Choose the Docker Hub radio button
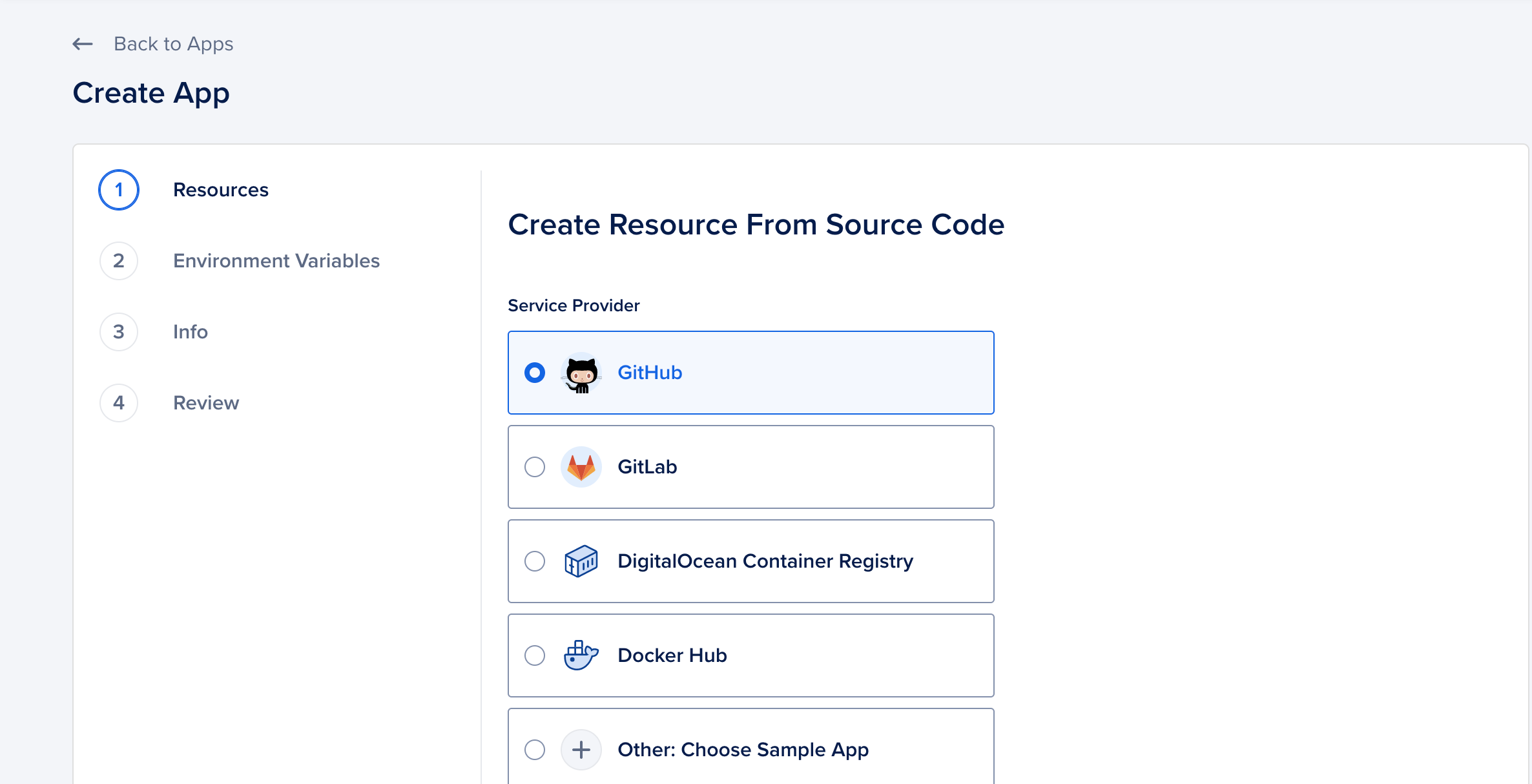The height and width of the screenshot is (784, 1532). [x=535, y=655]
